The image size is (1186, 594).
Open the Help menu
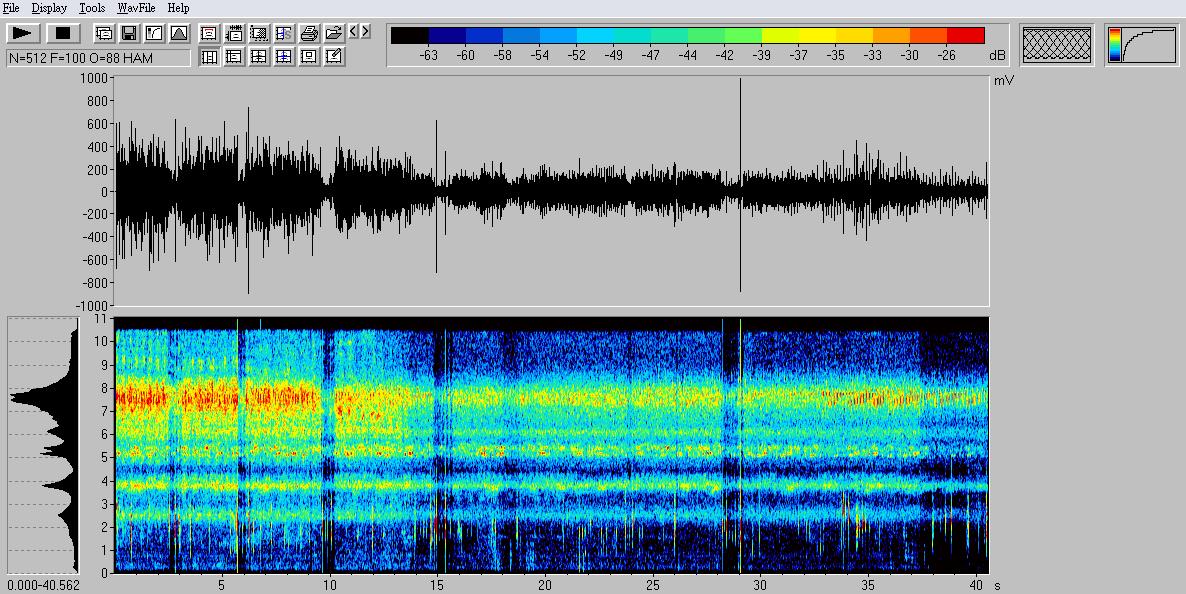click(178, 8)
